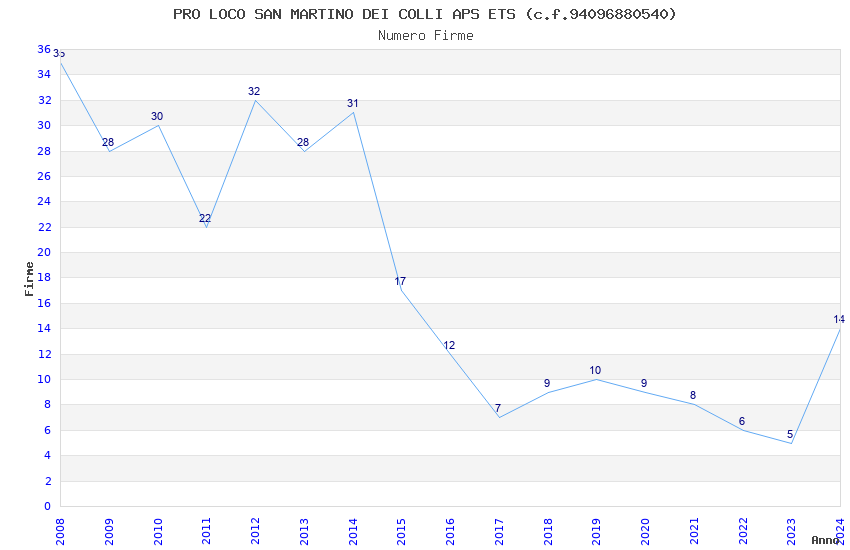
Task: Click the Firme y-axis label
Action: point(29,279)
